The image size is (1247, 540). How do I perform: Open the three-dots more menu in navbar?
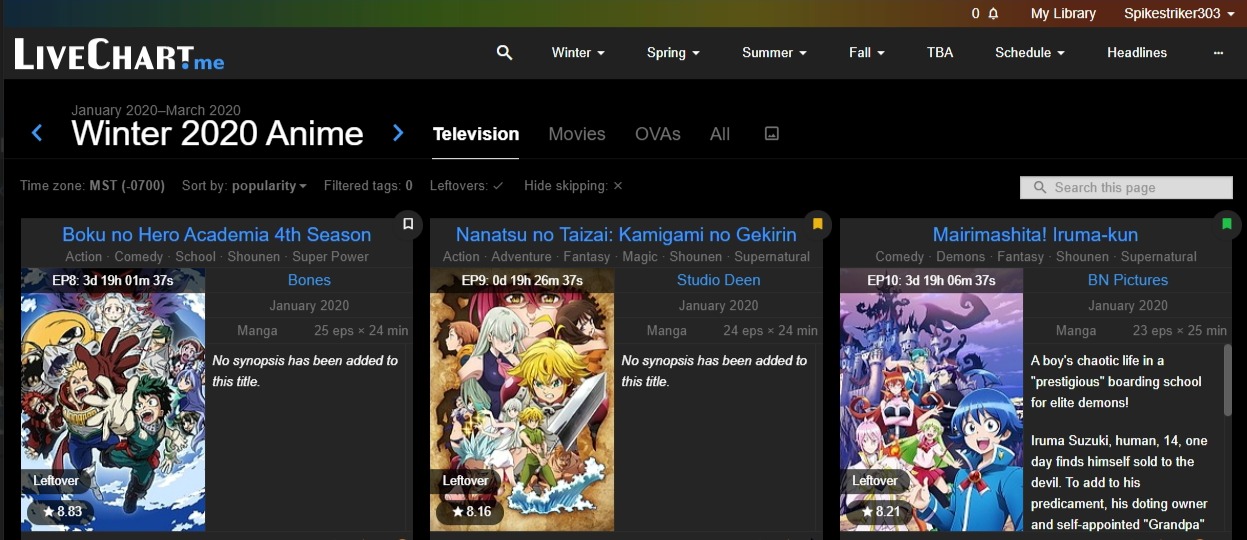[1218, 52]
